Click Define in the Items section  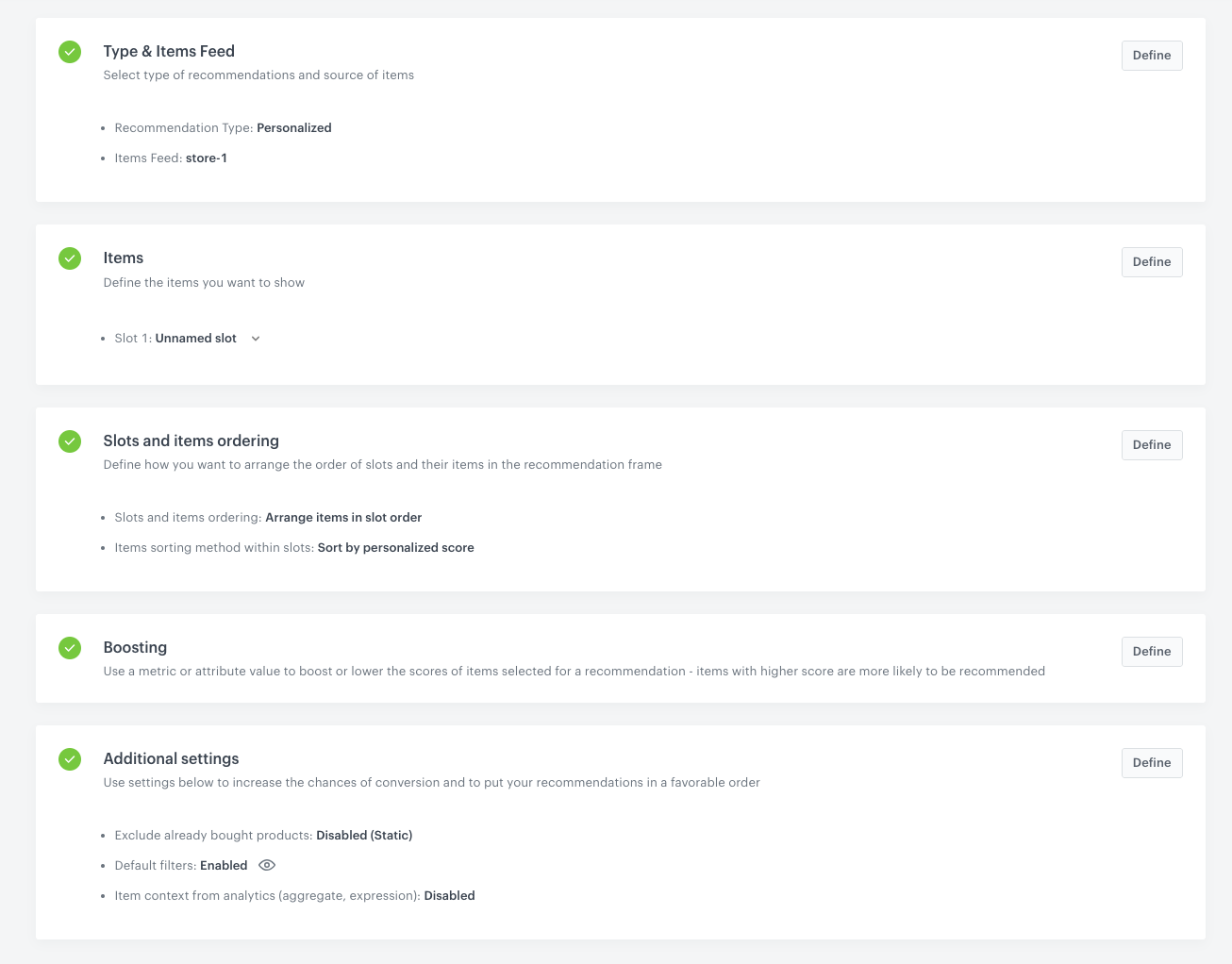[x=1151, y=261]
